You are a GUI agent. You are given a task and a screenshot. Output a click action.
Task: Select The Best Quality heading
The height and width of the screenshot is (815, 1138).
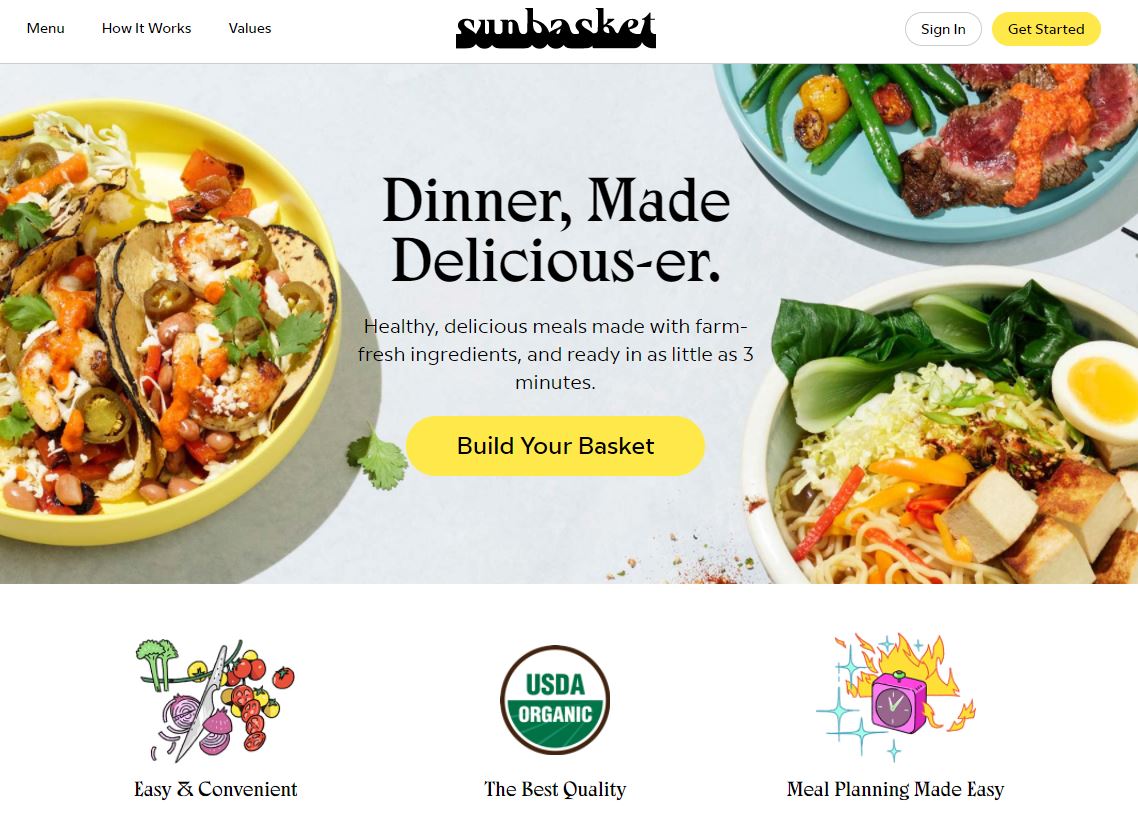point(555,789)
